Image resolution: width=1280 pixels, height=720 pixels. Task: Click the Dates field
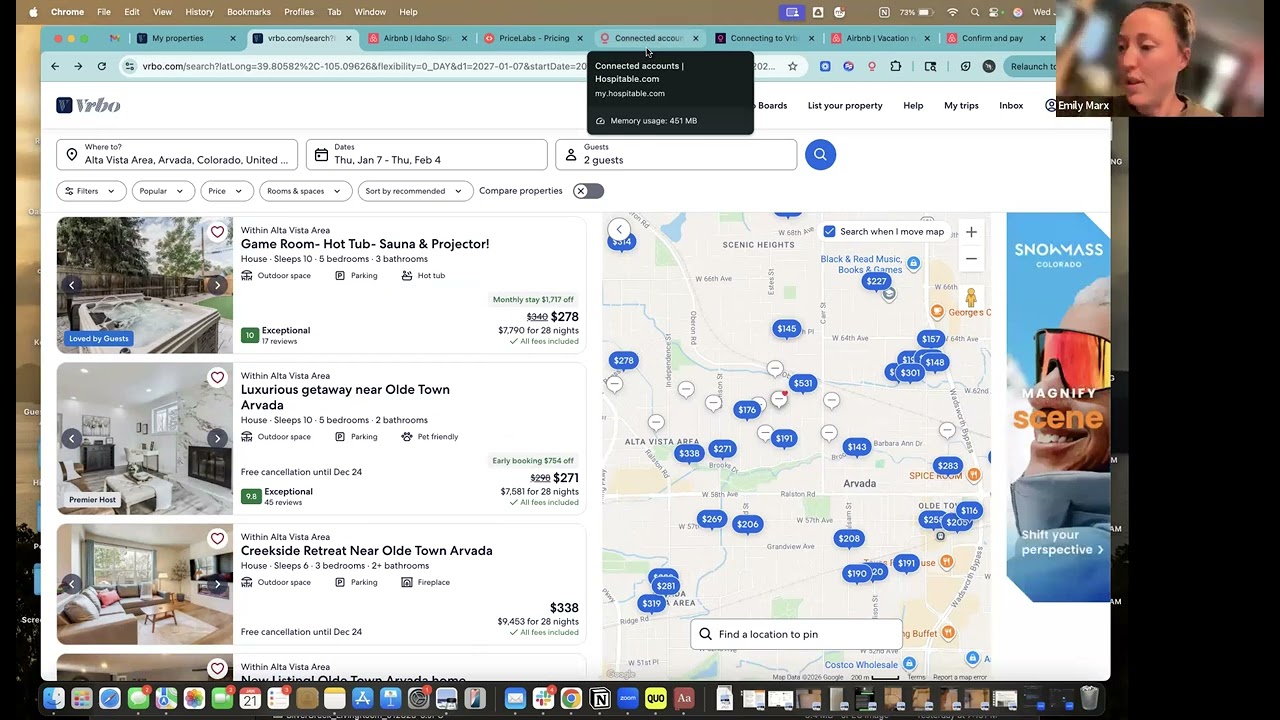coord(427,154)
